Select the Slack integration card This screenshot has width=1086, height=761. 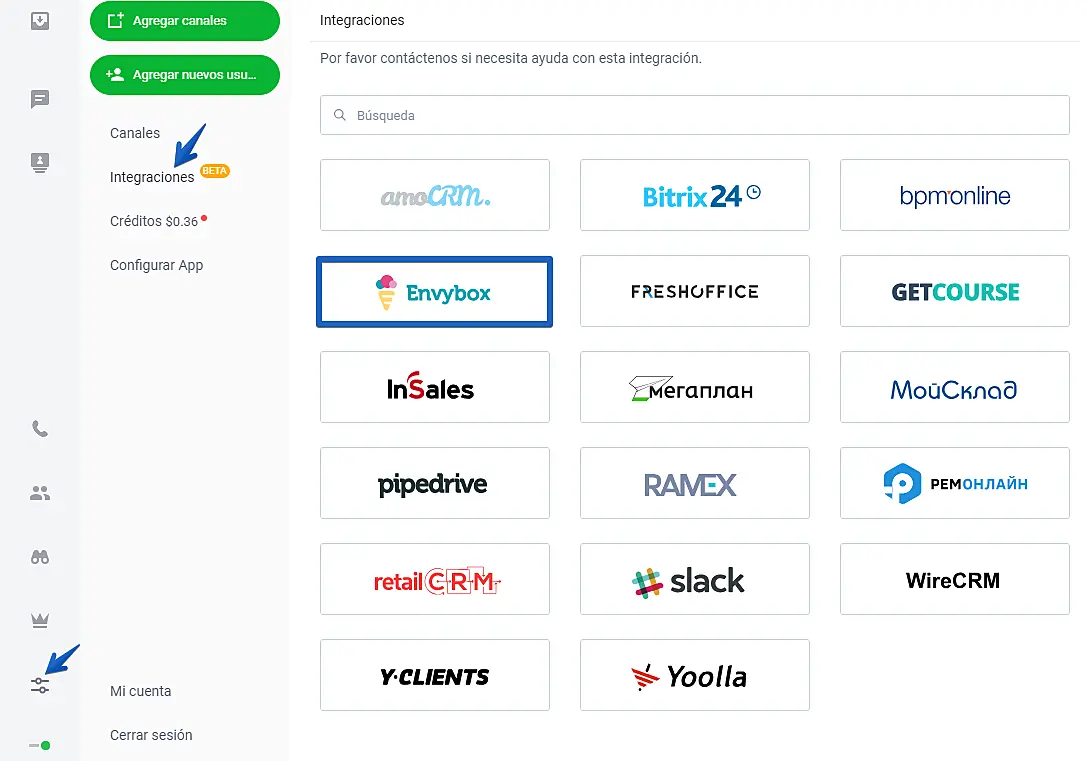click(695, 579)
